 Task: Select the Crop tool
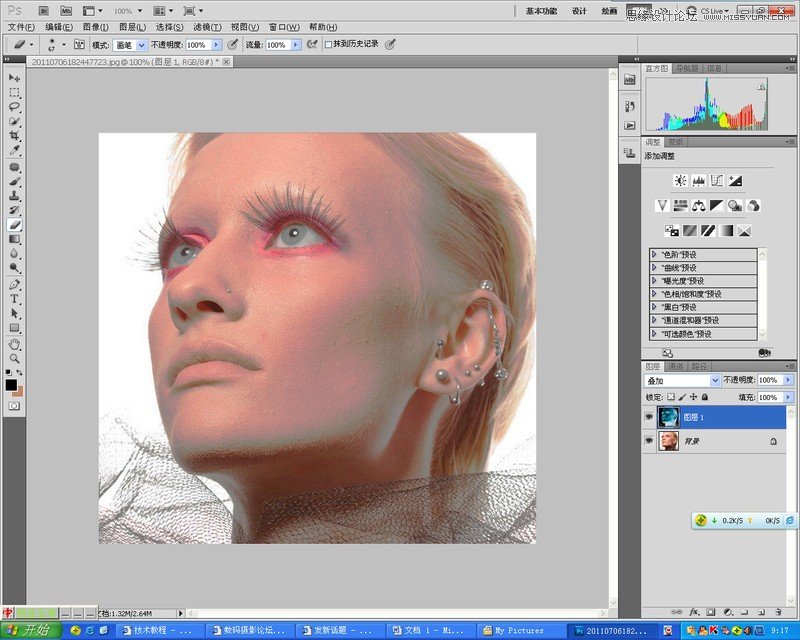[14, 135]
